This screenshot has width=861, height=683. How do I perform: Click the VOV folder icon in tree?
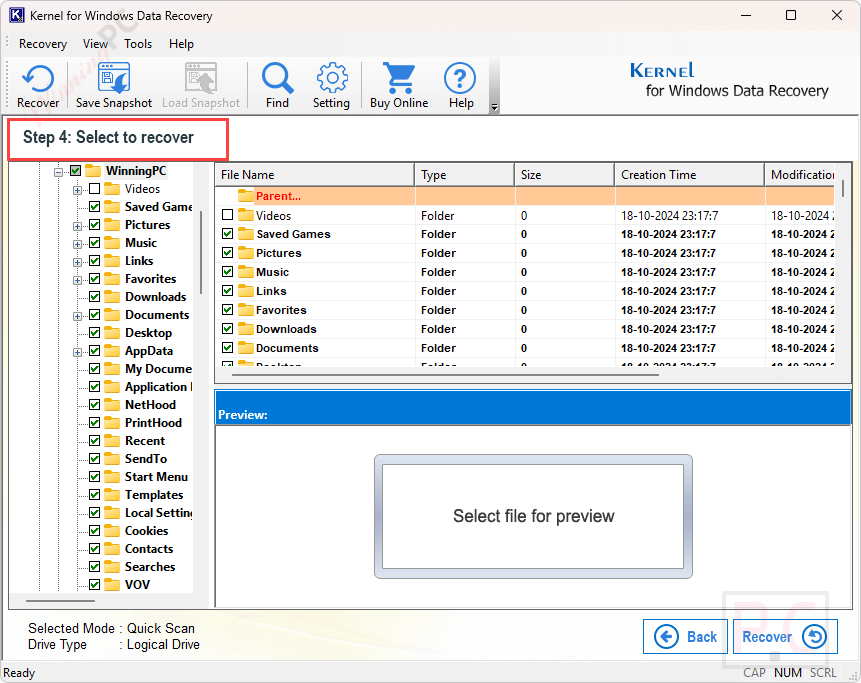[112, 585]
